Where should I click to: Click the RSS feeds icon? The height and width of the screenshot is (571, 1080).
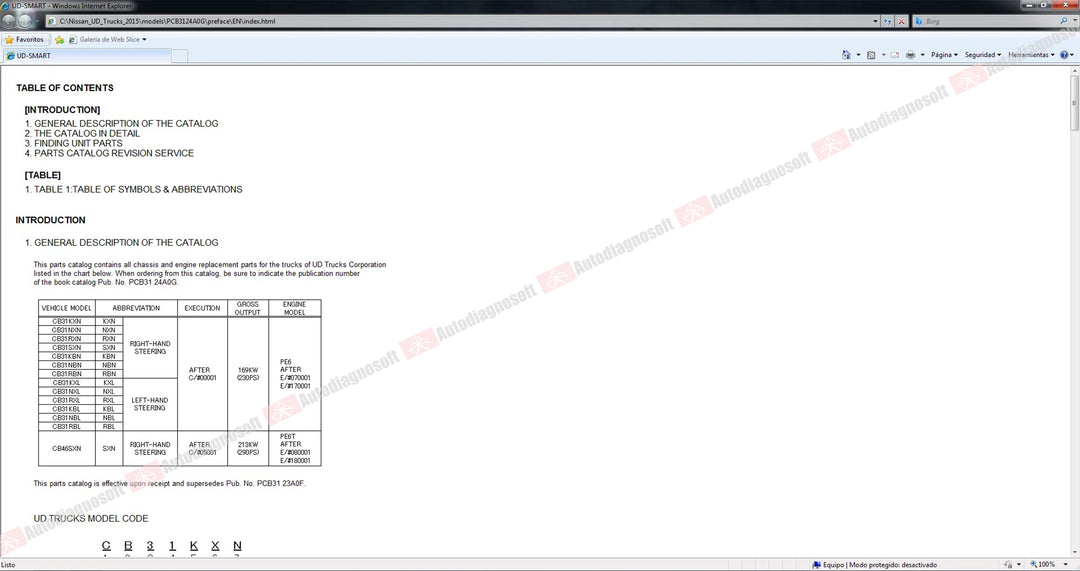(871, 54)
